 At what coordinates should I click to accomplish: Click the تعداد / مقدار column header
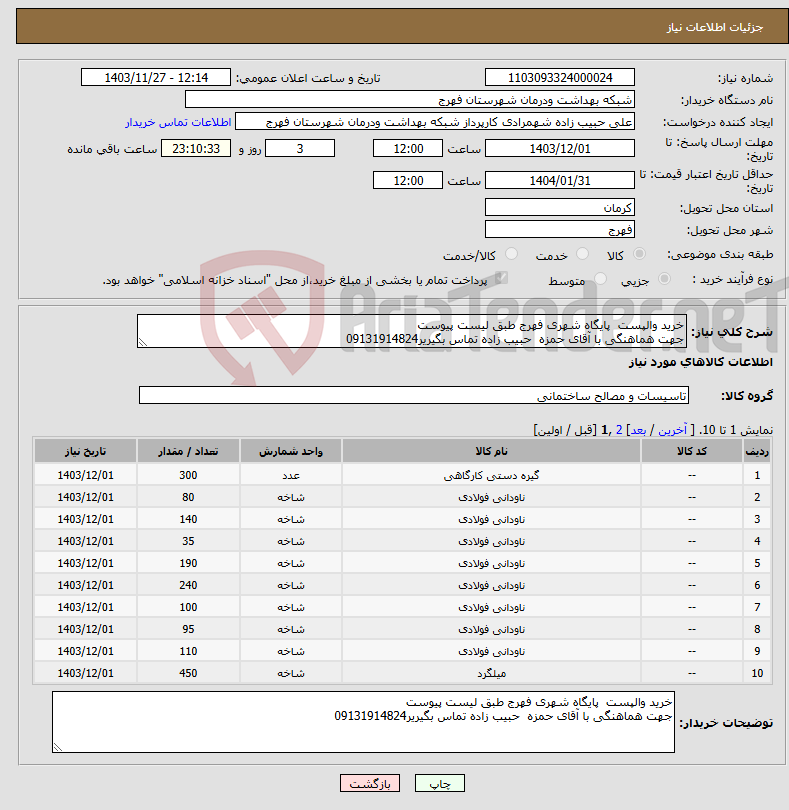[188, 451]
